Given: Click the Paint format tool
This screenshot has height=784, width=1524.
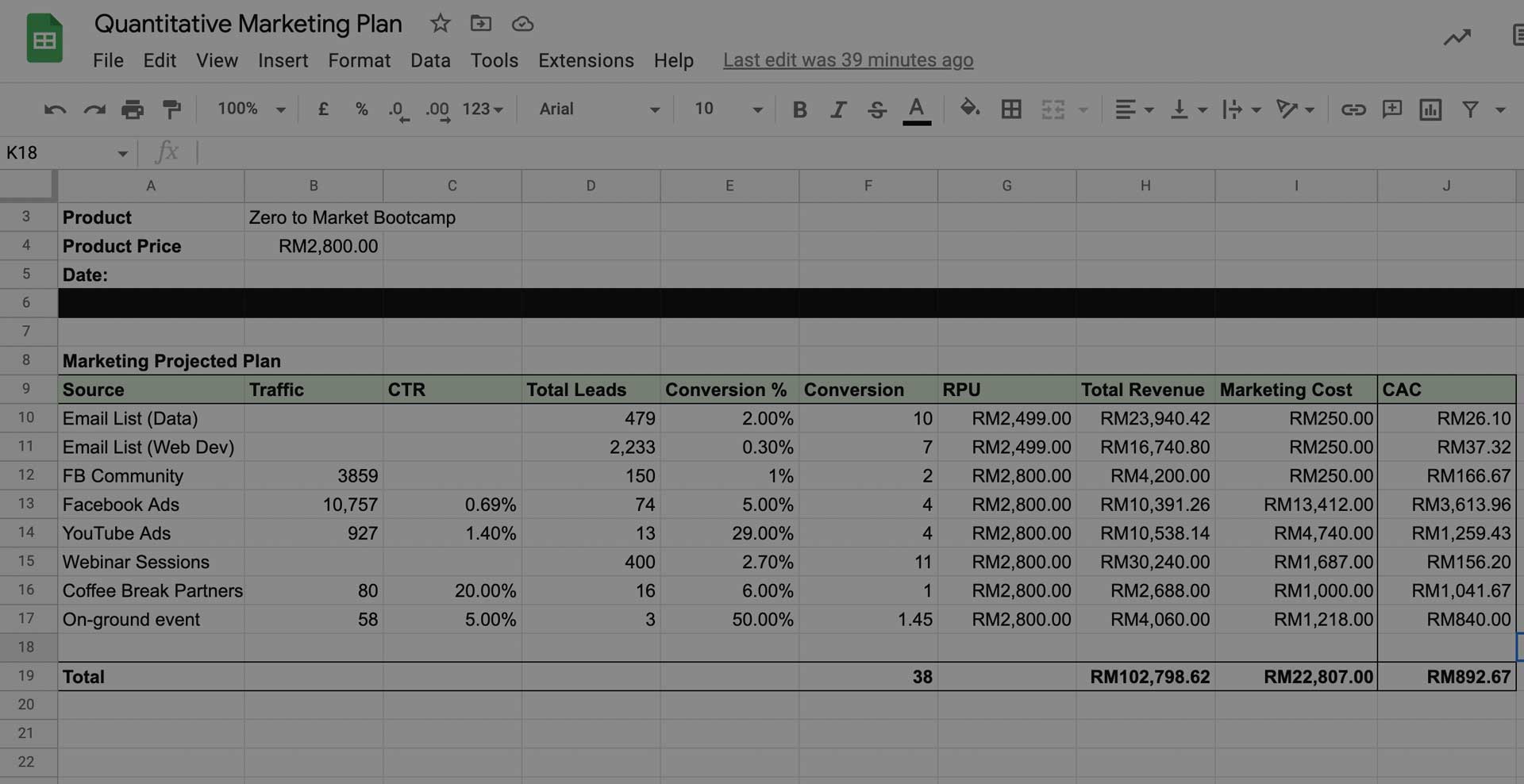Looking at the screenshot, I should click(171, 109).
